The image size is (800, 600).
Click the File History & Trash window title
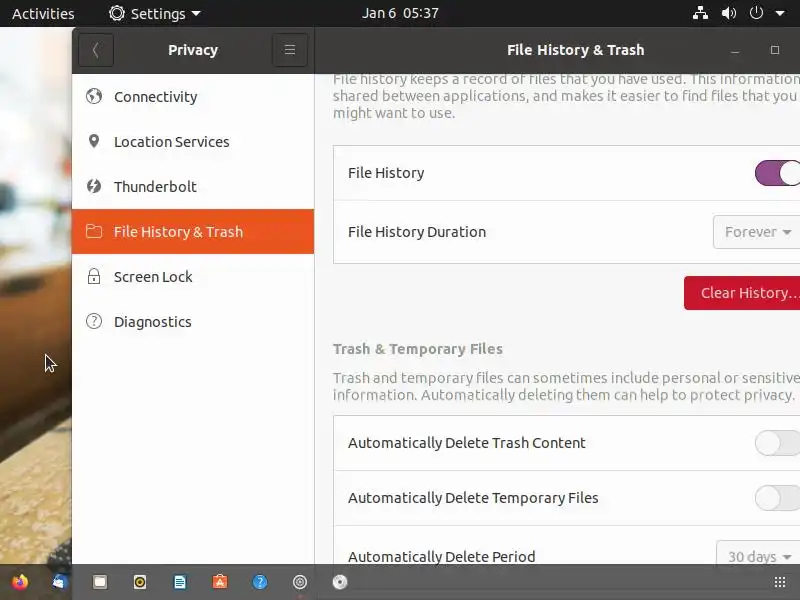click(576, 50)
